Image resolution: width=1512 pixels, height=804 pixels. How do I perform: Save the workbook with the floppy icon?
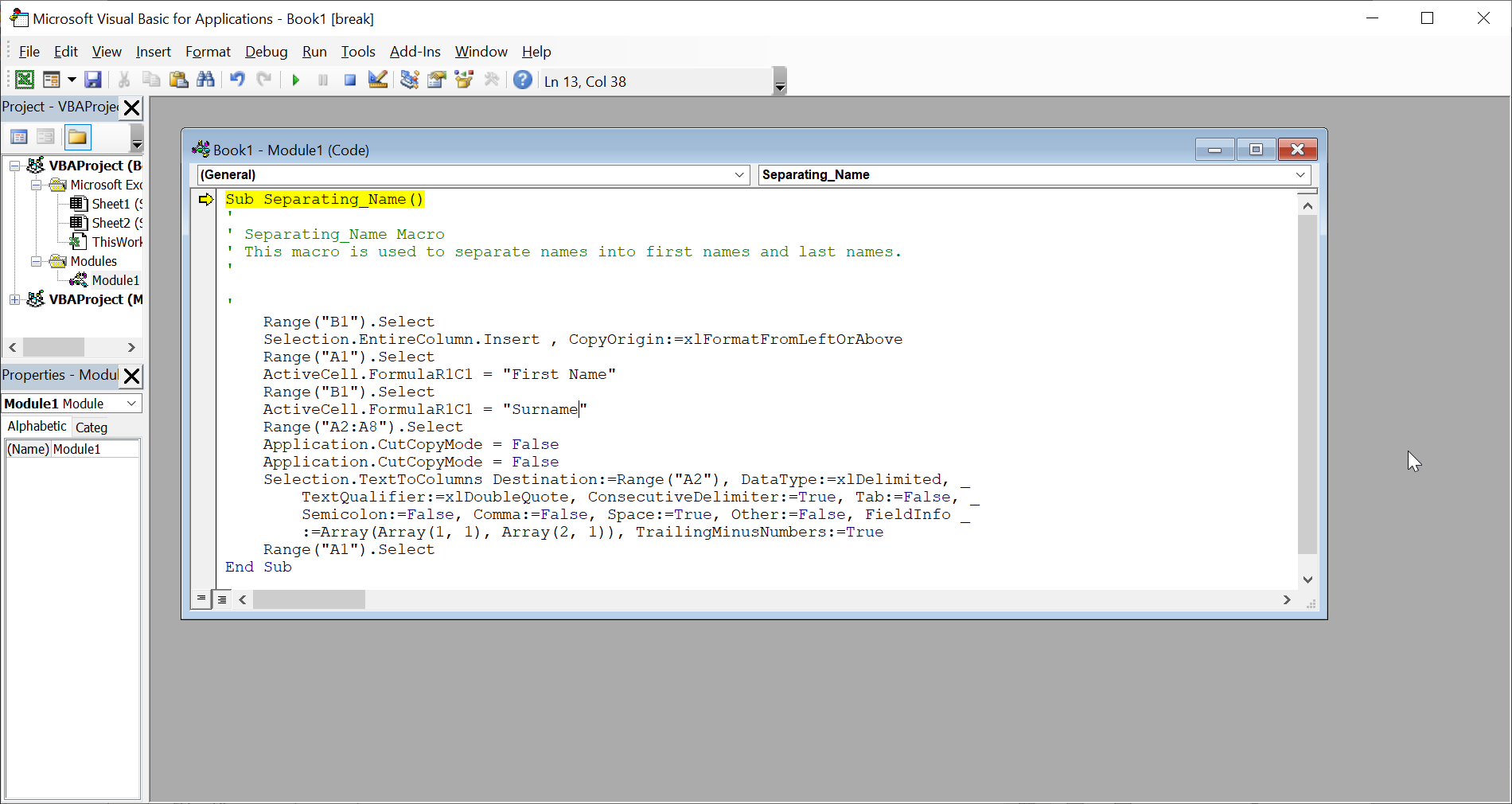(93, 80)
